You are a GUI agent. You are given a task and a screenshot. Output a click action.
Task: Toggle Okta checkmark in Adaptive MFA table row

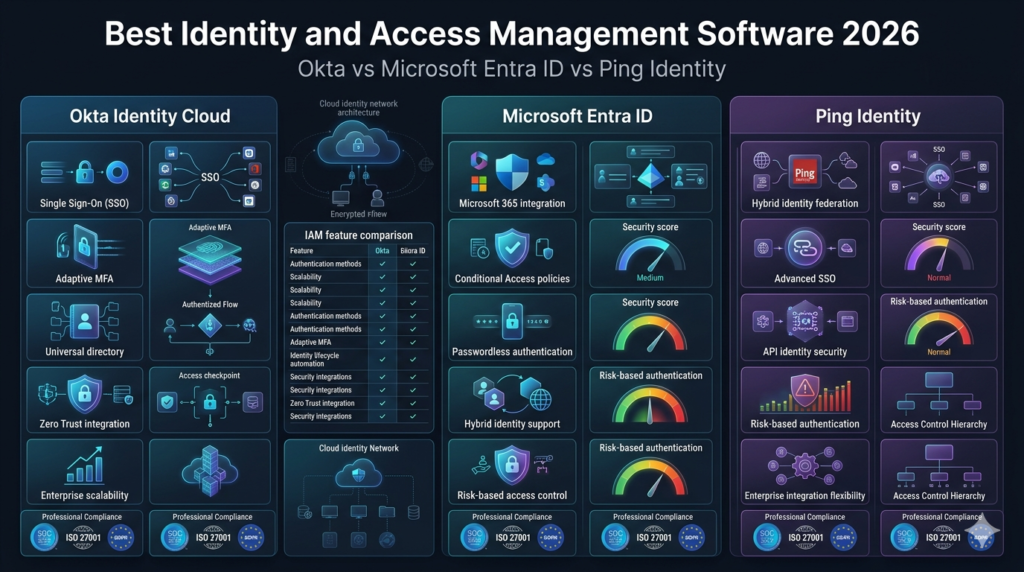pyautogui.click(x=382, y=342)
